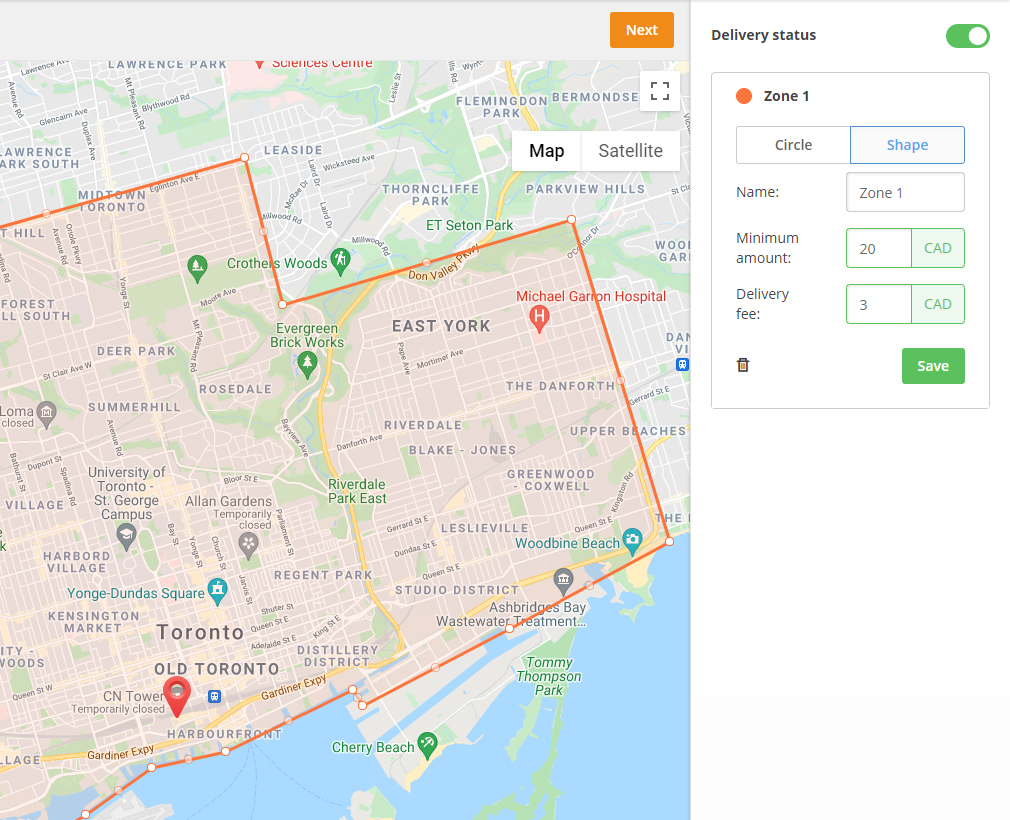Click the Evergreen Brick Works tree marker

[307, 365]
